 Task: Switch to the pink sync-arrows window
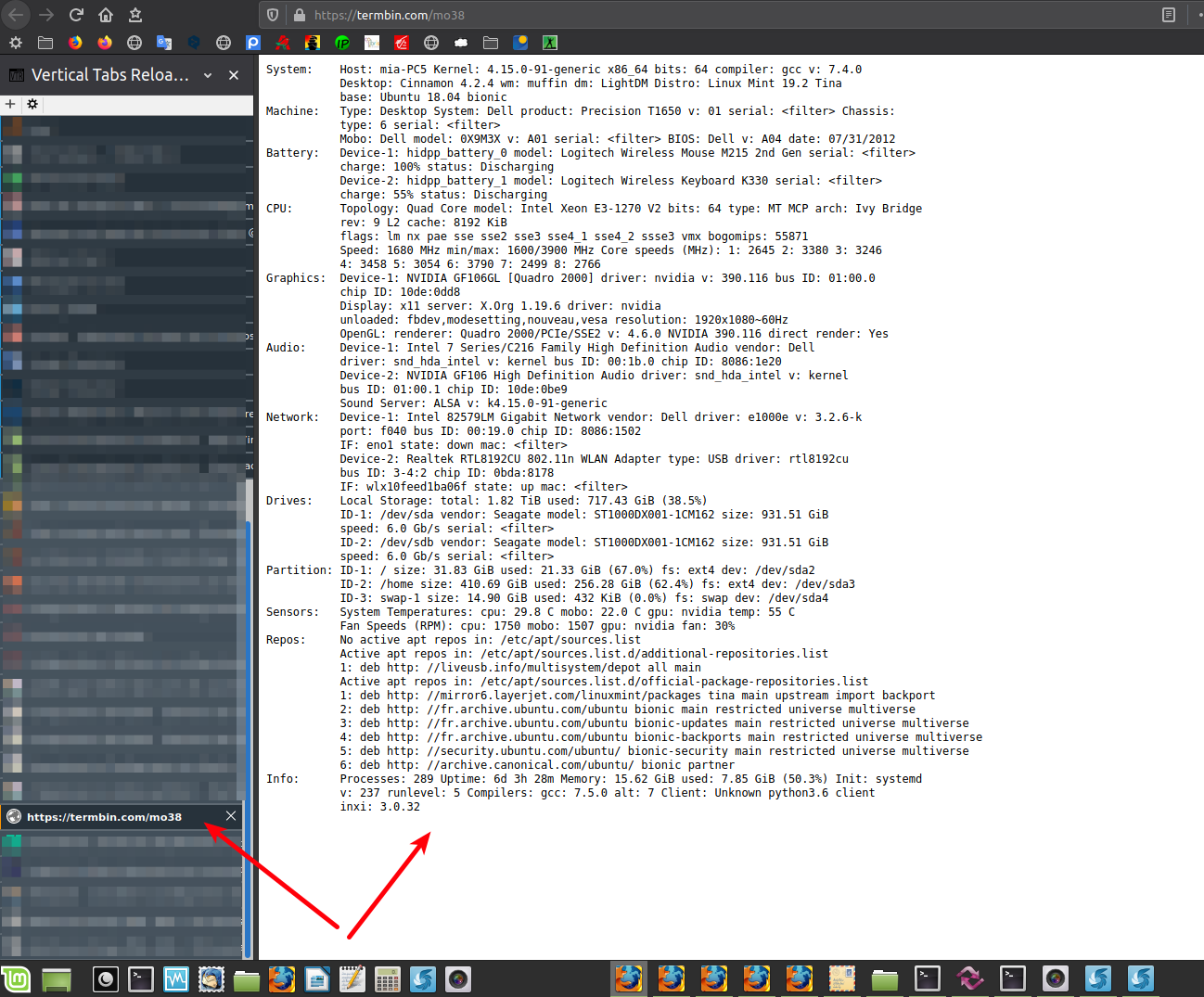970,979
